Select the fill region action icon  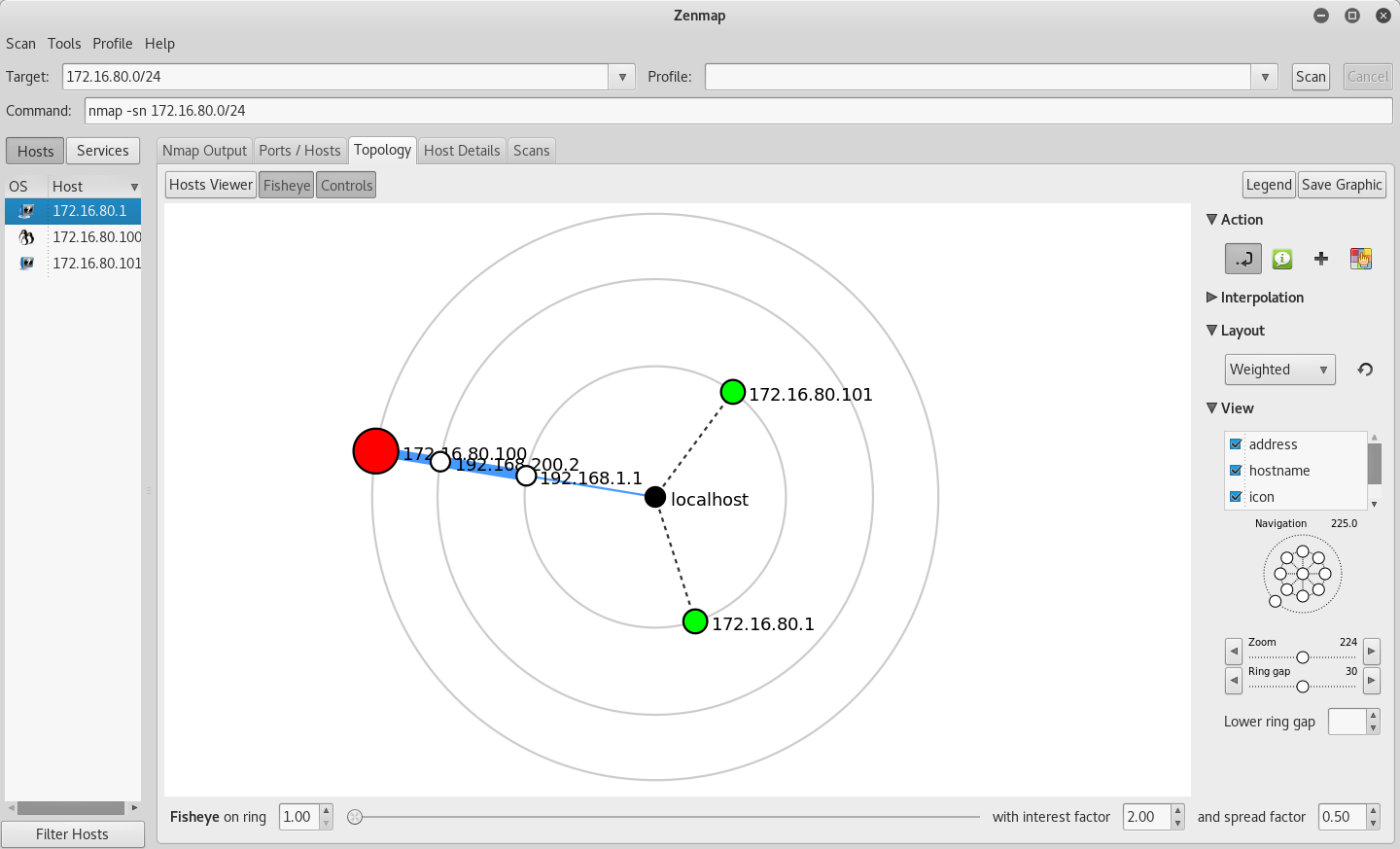1361,259
